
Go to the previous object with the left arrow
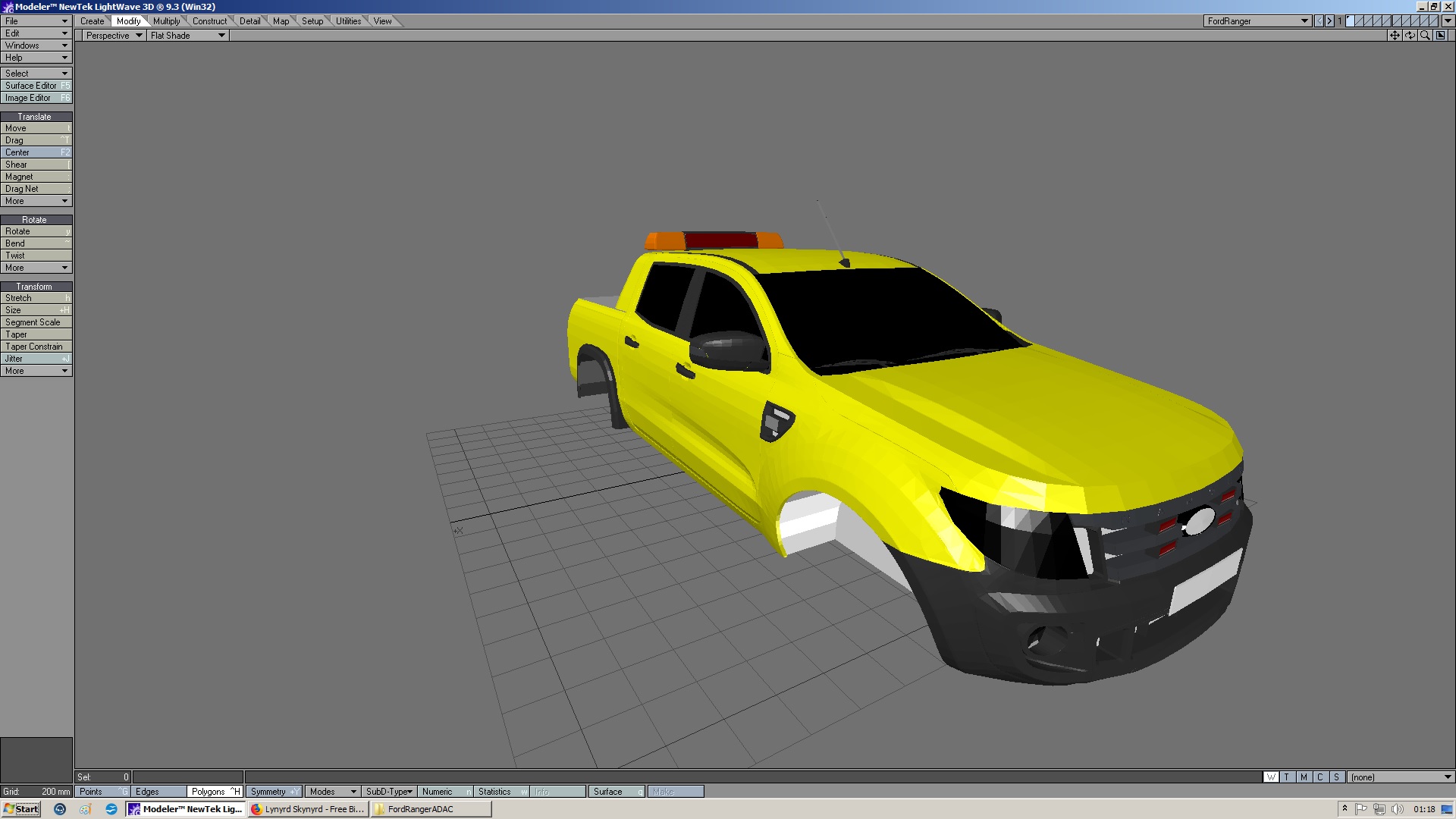pyautogui.click(x=1319, y=21)
